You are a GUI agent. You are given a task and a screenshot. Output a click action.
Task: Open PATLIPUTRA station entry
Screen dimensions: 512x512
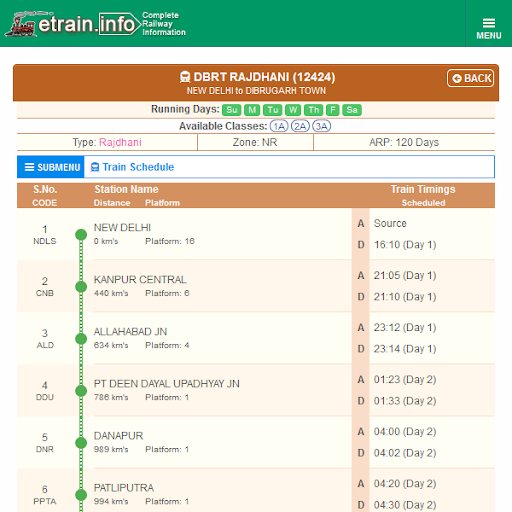(124, 488)
